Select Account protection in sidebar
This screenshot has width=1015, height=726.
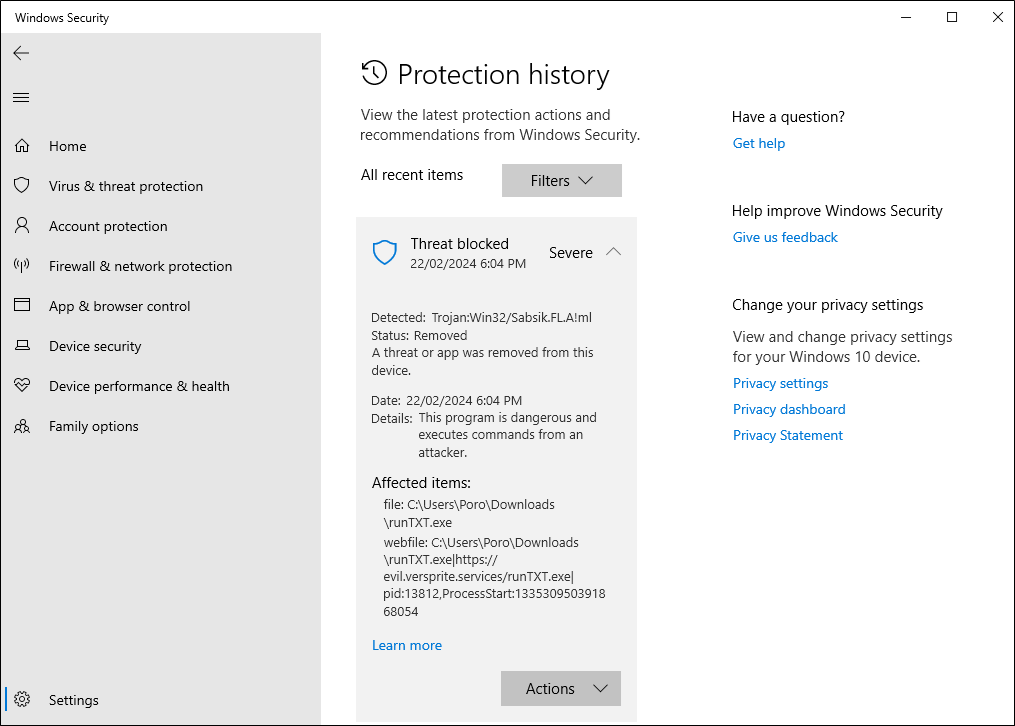[x=108, y=226]
